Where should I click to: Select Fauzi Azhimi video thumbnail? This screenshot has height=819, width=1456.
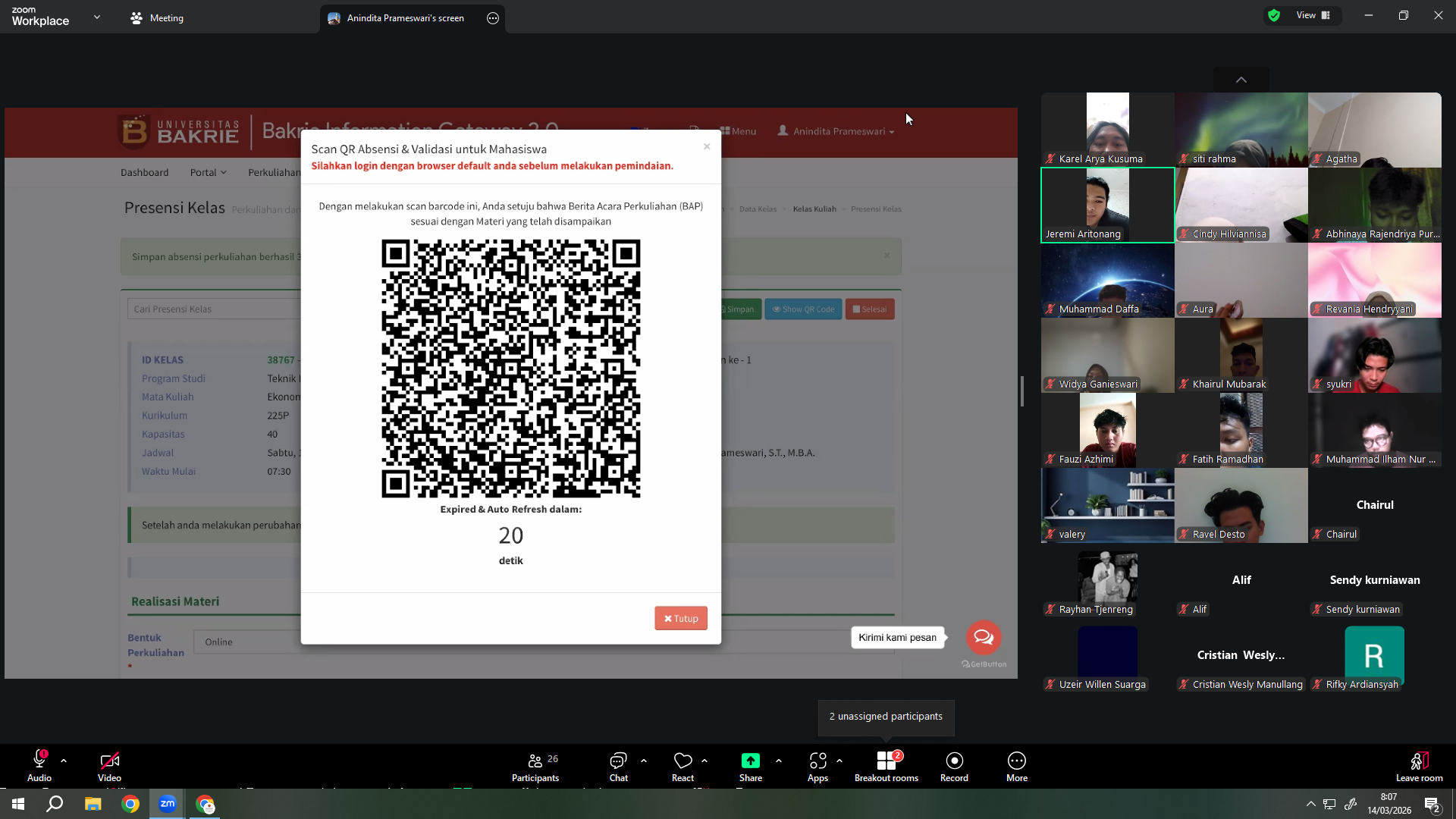tap(1108, 430)
